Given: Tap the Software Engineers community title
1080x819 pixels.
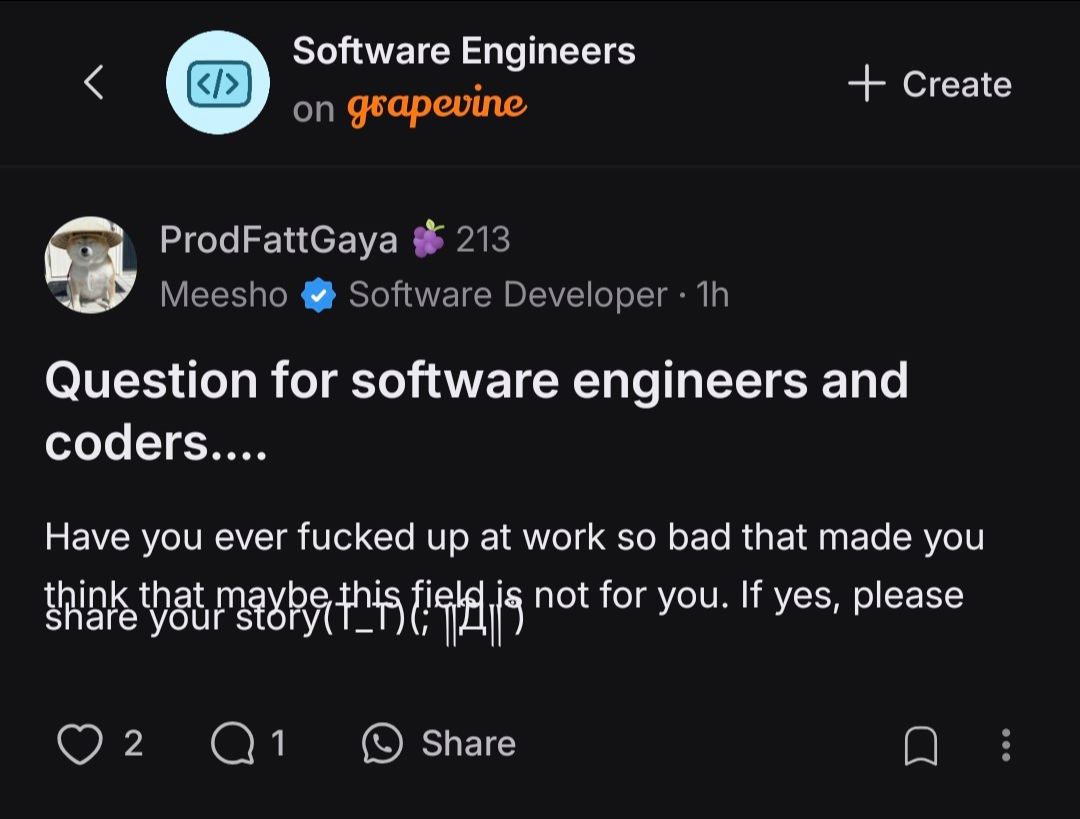Looking at the screenshot, I should point(463,51).
